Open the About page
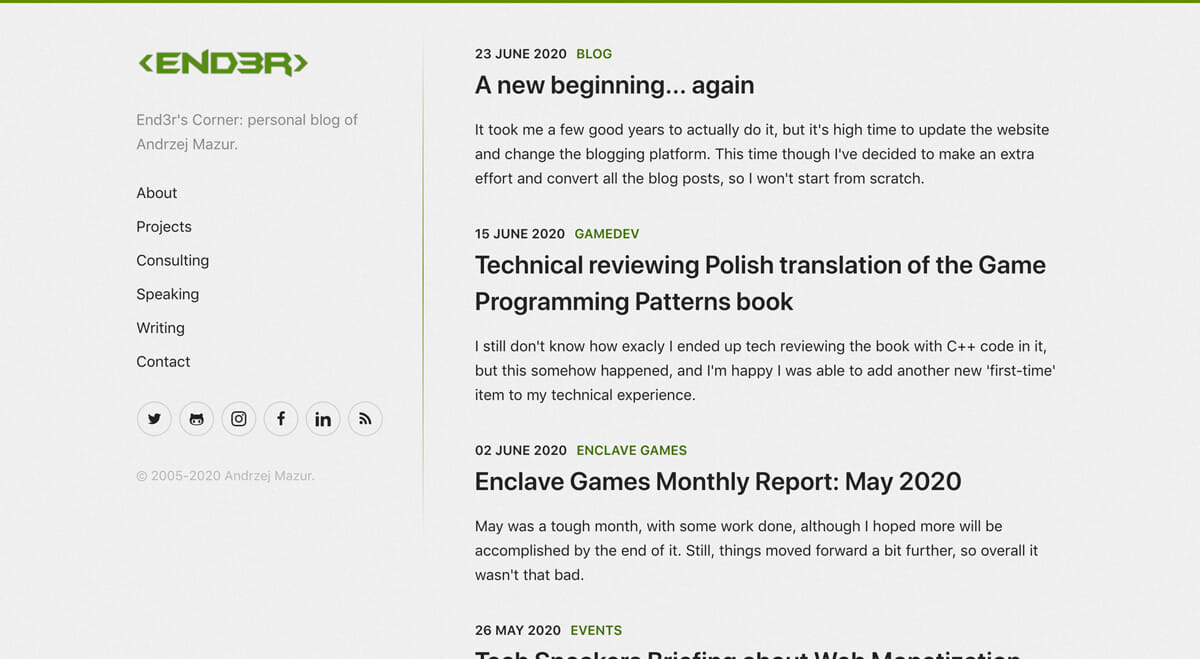This screenshot has width=1200, height=659. 156,193
